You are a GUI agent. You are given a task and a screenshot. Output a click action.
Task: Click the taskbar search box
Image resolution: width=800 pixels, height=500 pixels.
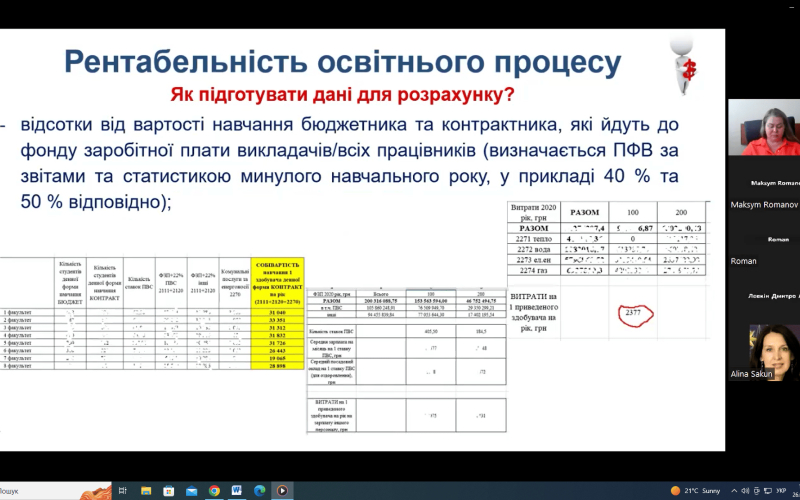pos(55,491)
